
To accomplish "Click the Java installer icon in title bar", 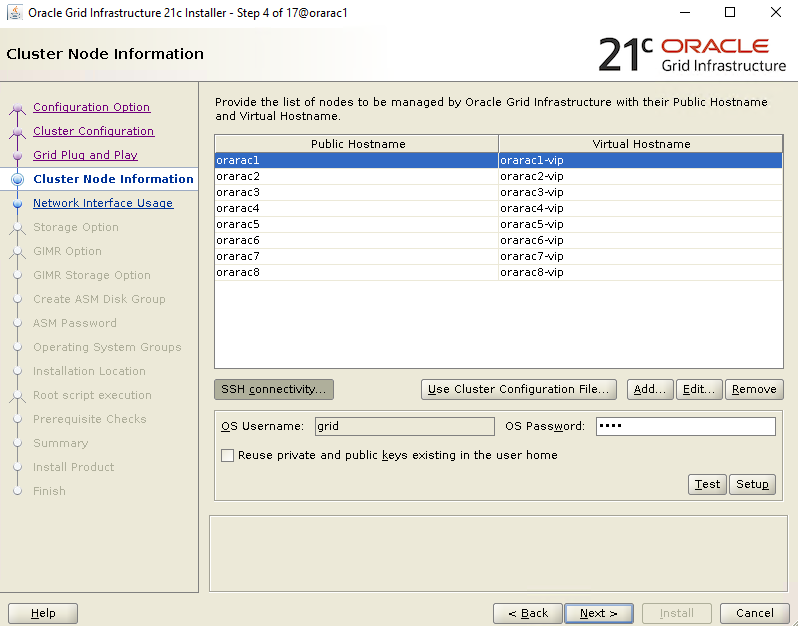I will [14, 12].
